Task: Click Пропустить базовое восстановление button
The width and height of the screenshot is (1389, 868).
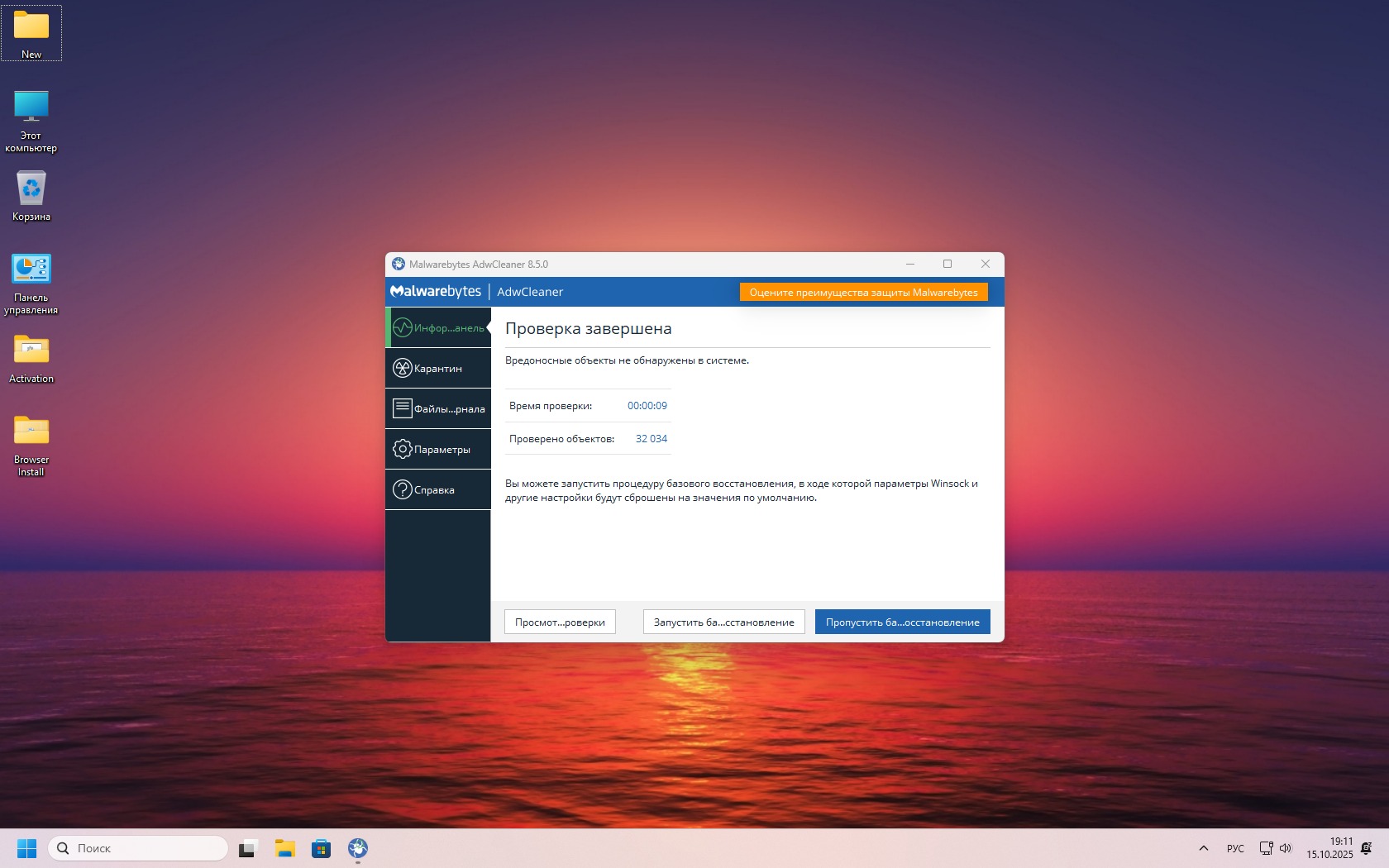Action: pyautogui.click(x=902, y=622)
